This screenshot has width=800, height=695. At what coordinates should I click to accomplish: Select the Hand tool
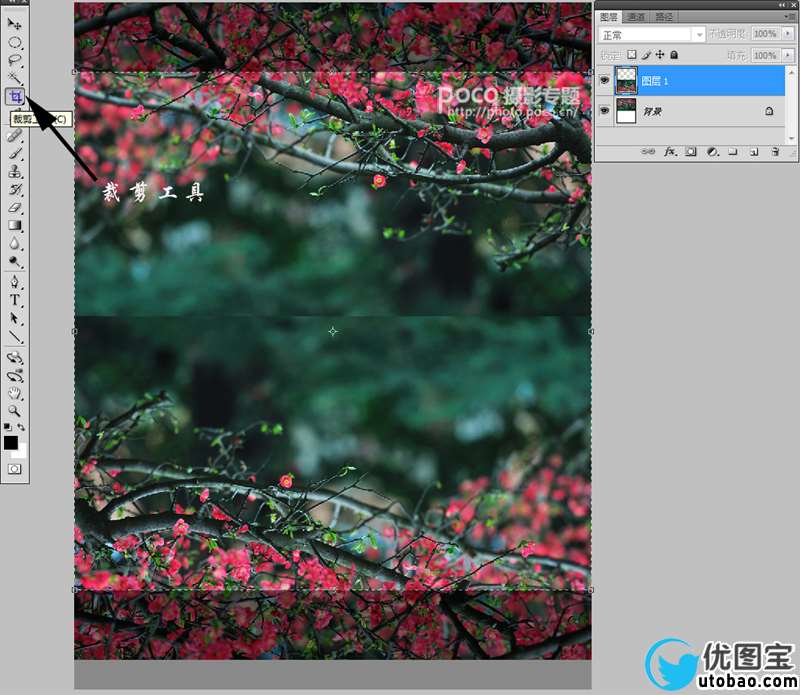(x=14, y=393)
